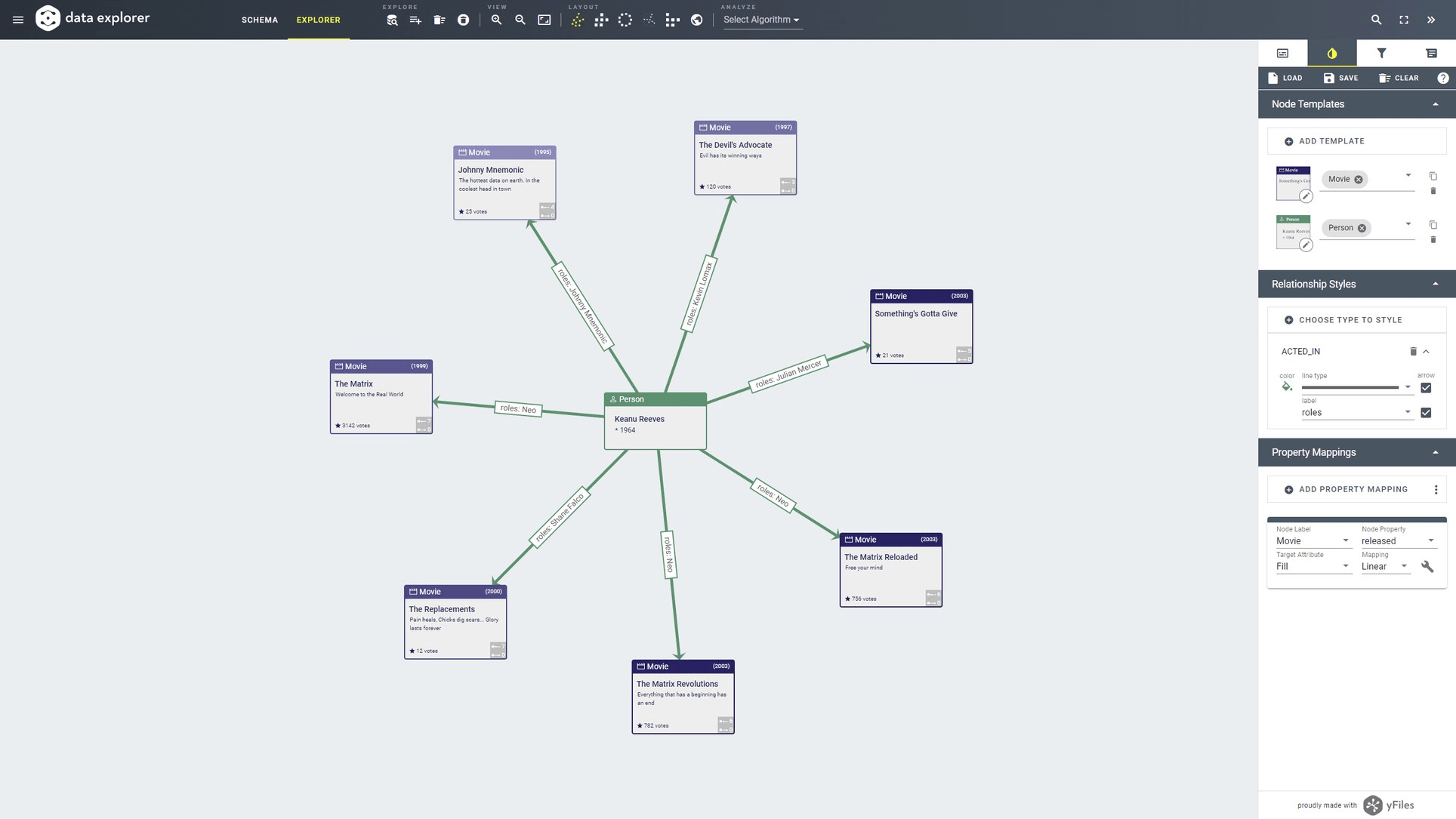Screen dimensions: 1456x819
Task: Open the roles label dropdown
Action: pyautogui.click(x=1356, y=413)
